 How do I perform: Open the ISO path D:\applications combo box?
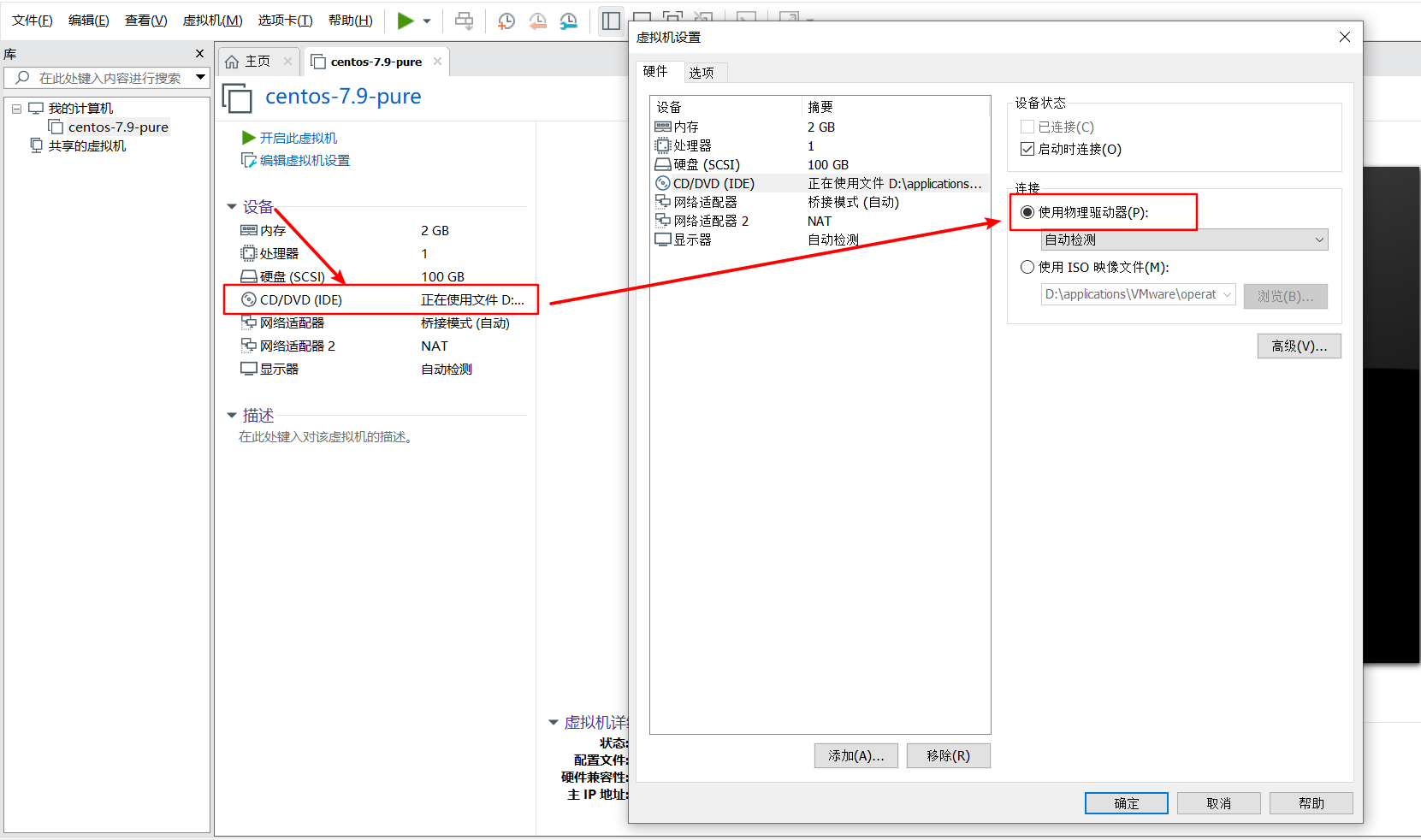point(1139,294)
